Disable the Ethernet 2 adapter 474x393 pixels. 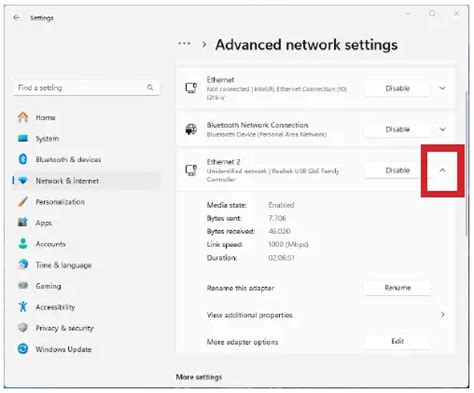(397, 170)
